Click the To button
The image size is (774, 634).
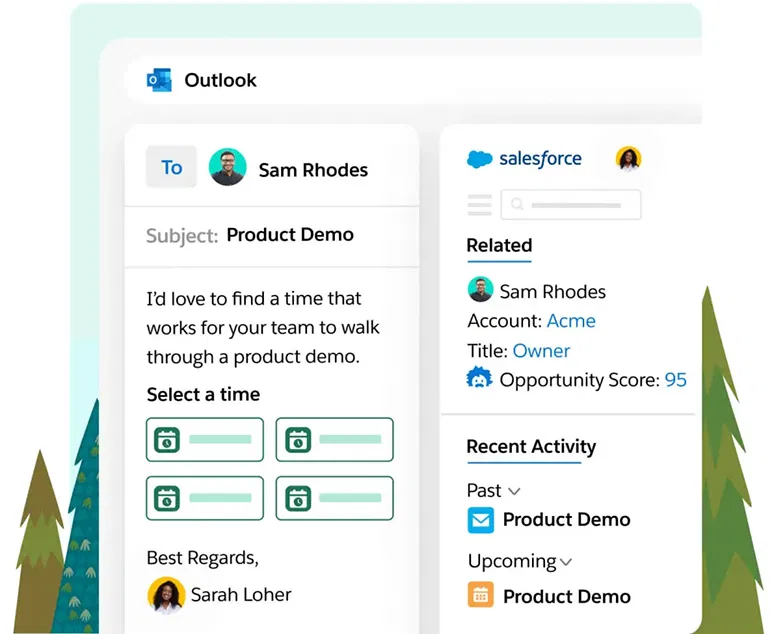tap(171, 167)
